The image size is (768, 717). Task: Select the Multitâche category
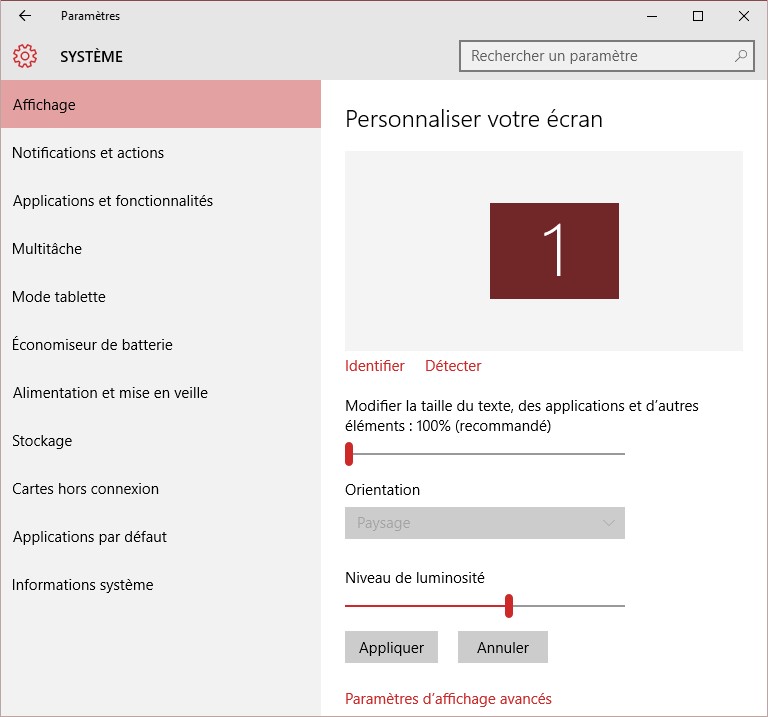pyautogui.click(x=47, y=249)
